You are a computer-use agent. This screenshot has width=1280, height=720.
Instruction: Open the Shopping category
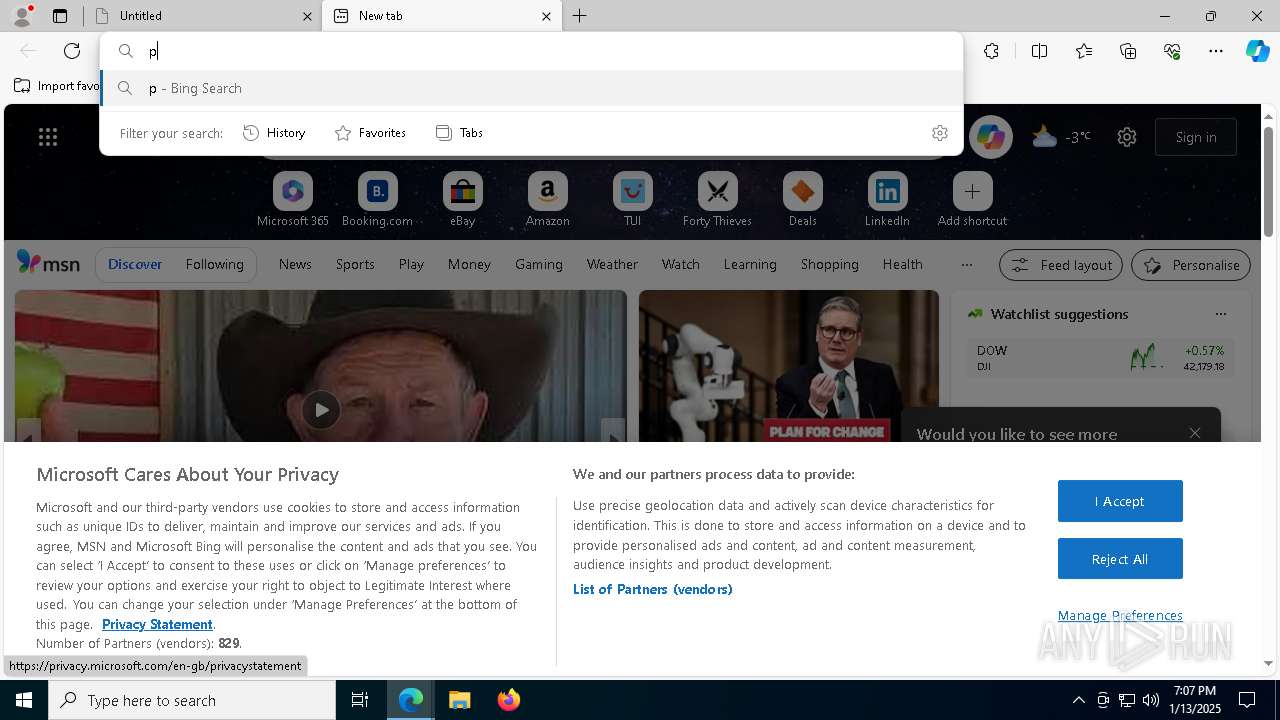pyautogui.click(x=830, y=264)
